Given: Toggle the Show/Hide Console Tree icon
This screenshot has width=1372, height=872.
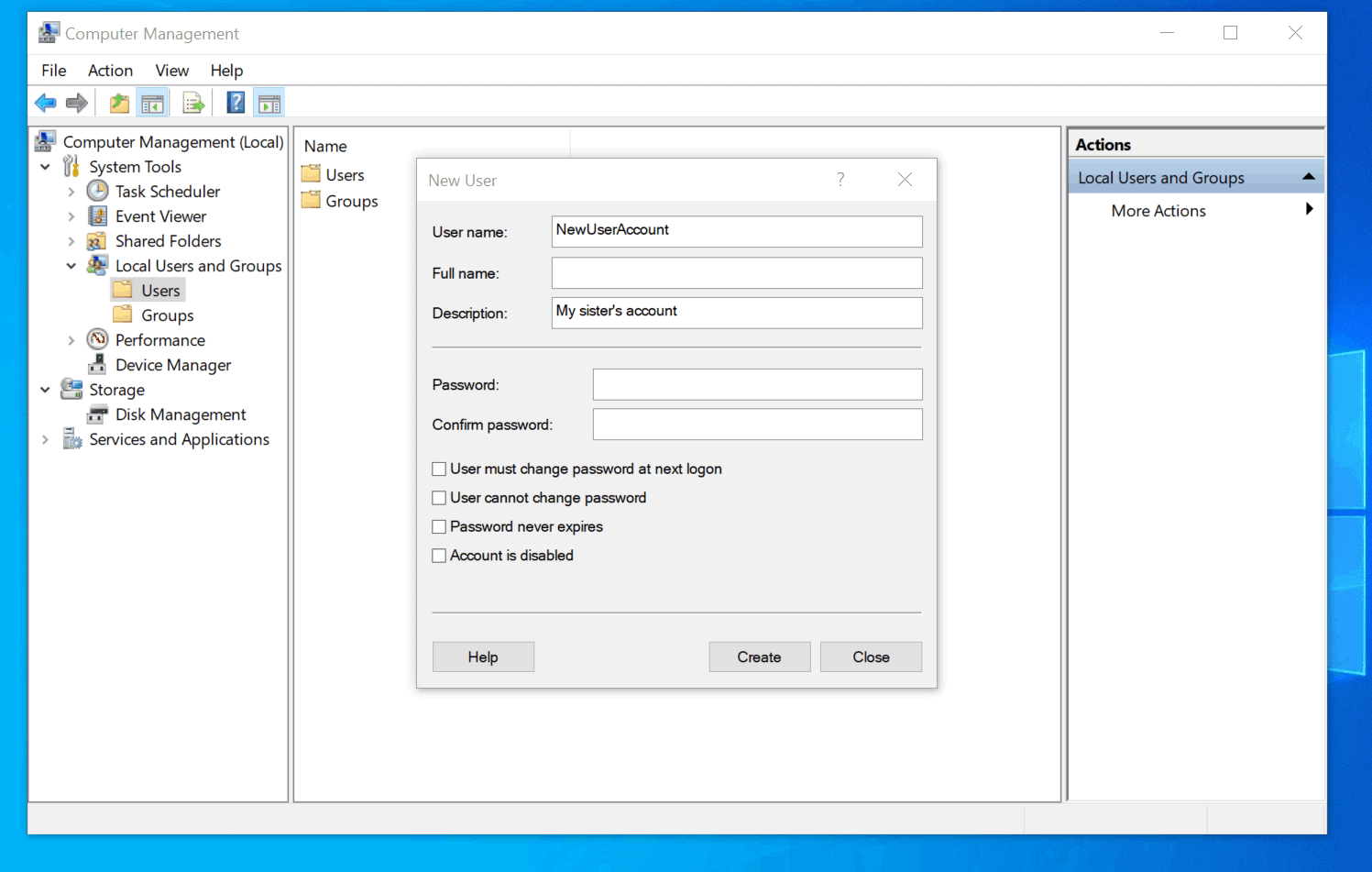Looking at the screenshot, I should 153,102.
